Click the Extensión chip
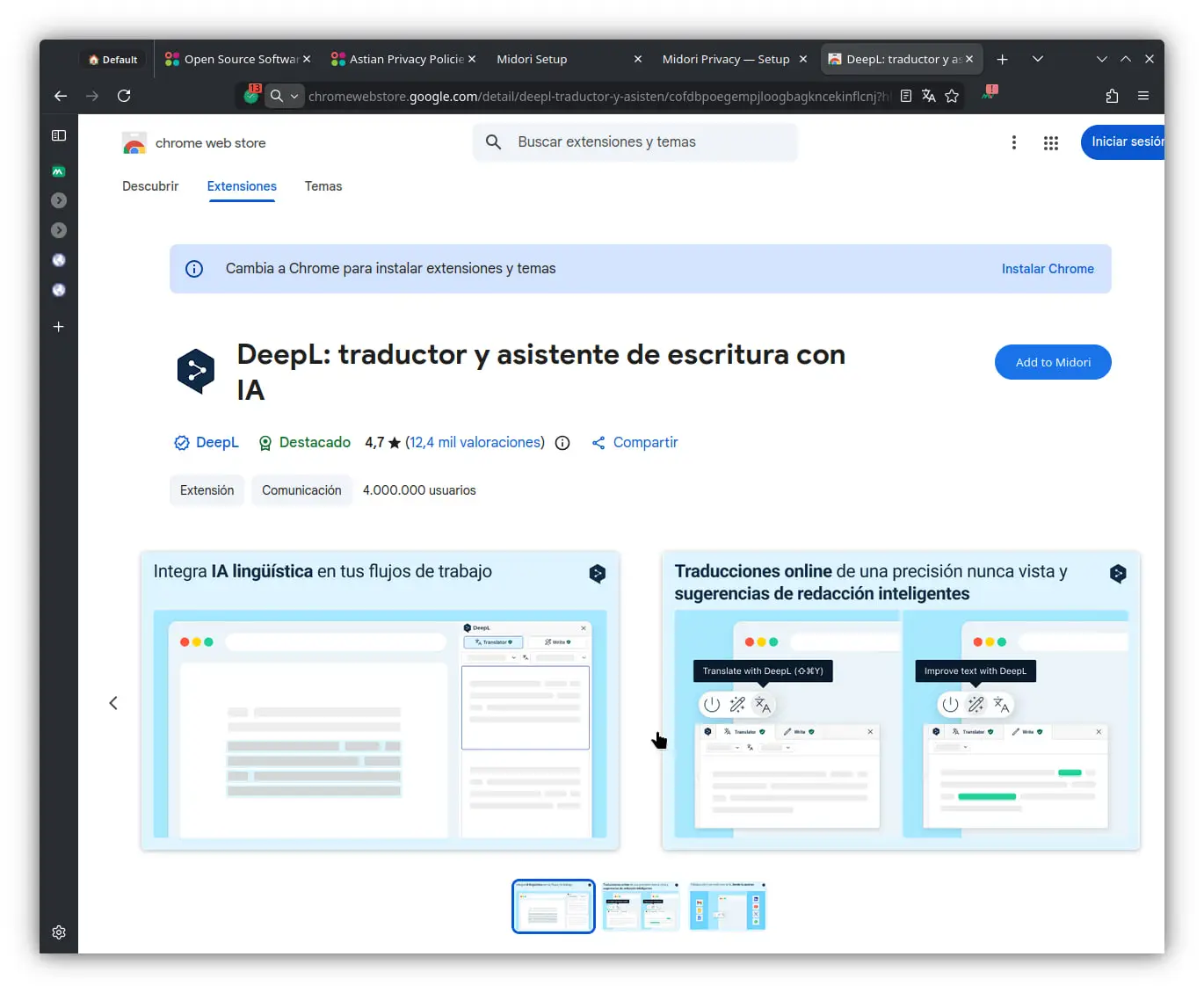 [207, 490]
